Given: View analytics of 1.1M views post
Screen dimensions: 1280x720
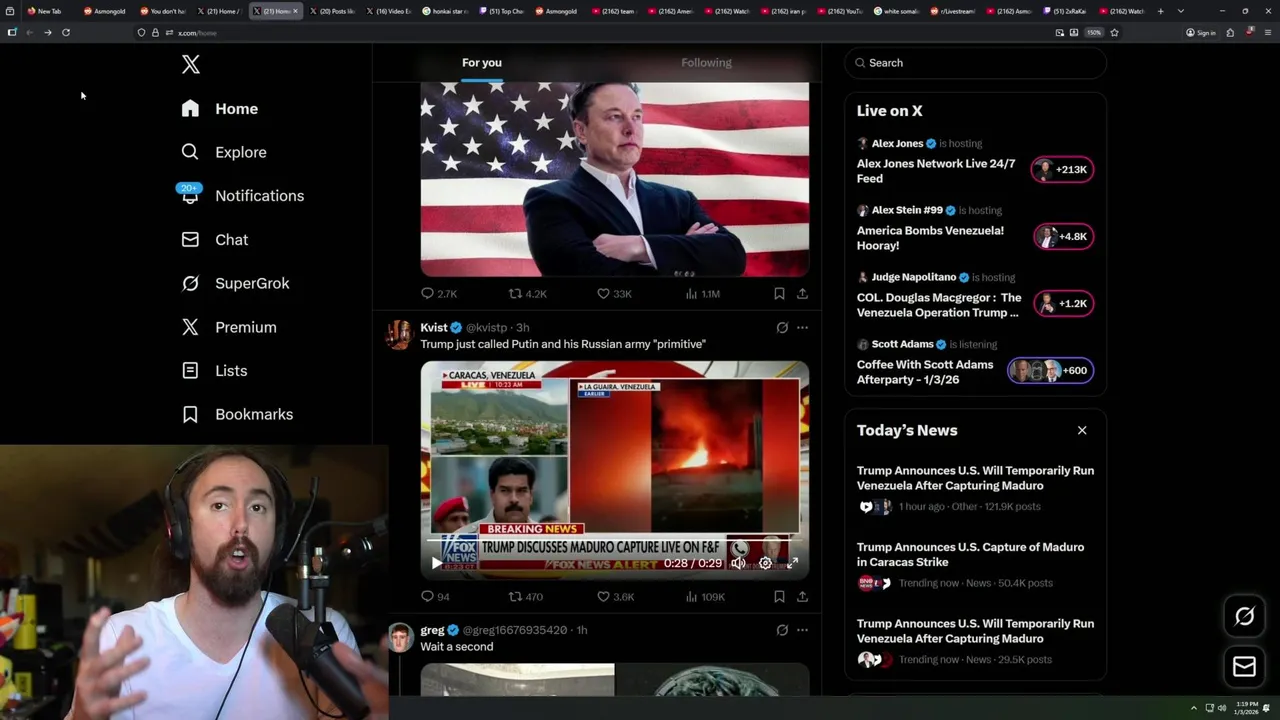Looking at the screenshot, I should [x=702, y=294].
